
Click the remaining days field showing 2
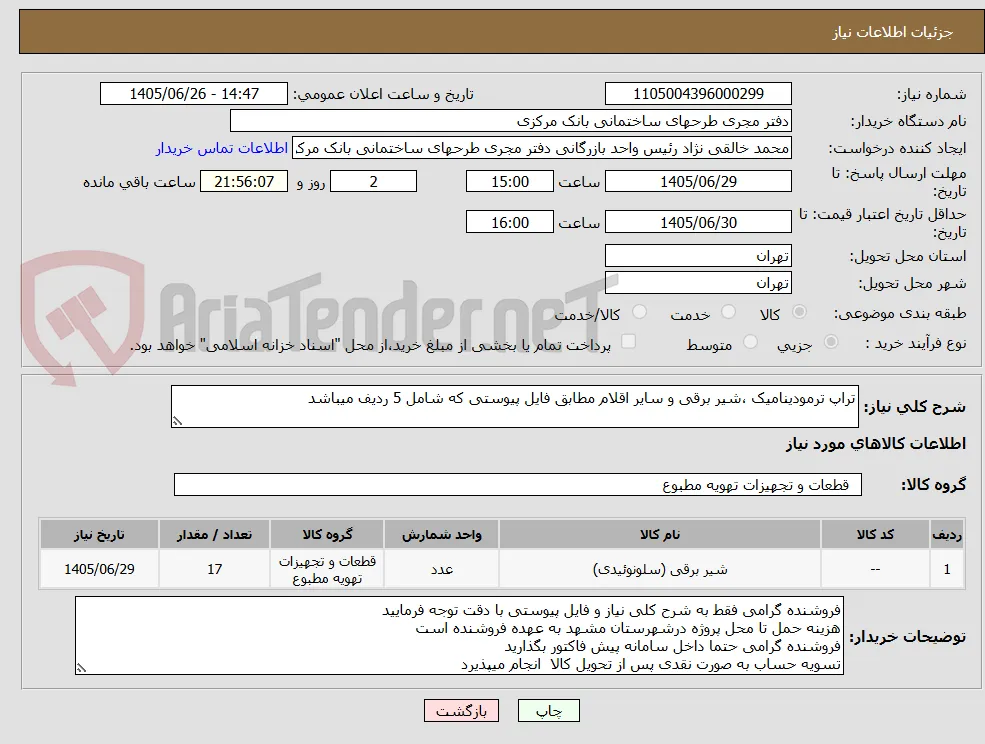(373, 182)
